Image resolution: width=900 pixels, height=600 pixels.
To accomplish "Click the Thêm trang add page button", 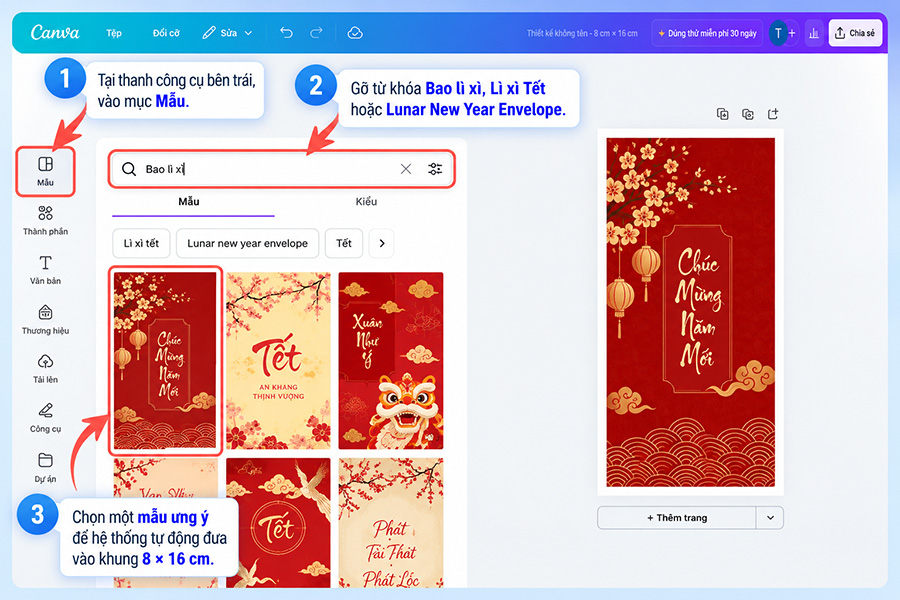I will click(677, 517).
